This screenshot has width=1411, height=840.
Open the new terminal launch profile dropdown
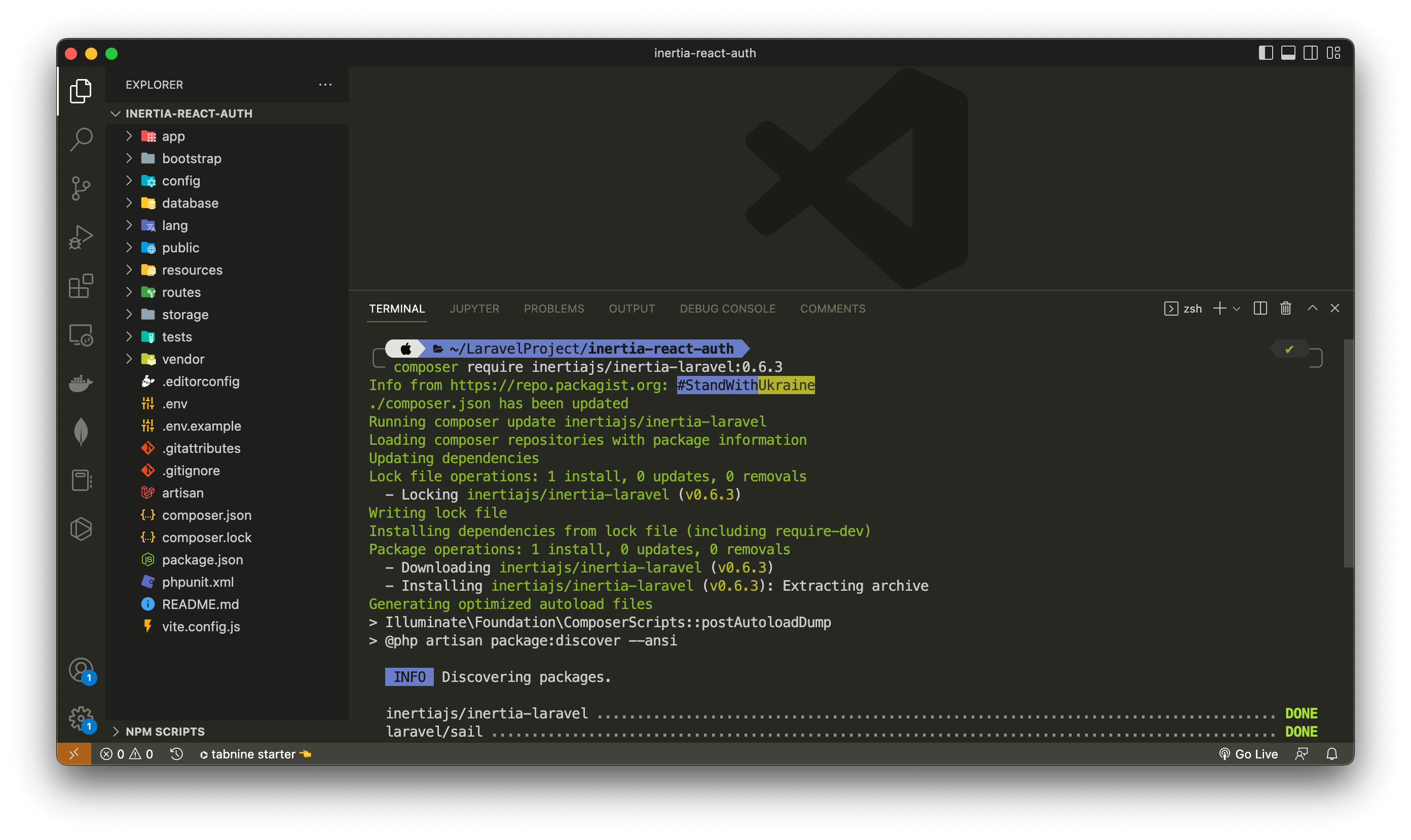coord(1237,309)
